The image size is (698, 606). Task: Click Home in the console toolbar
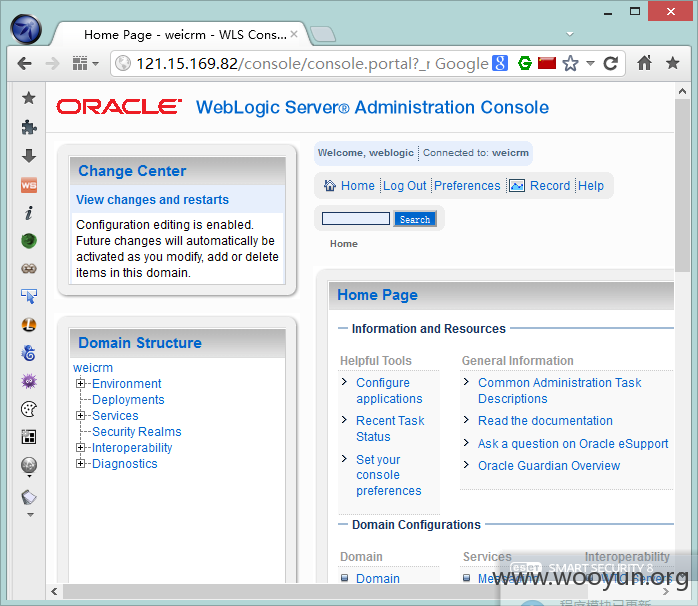[357, 185]
